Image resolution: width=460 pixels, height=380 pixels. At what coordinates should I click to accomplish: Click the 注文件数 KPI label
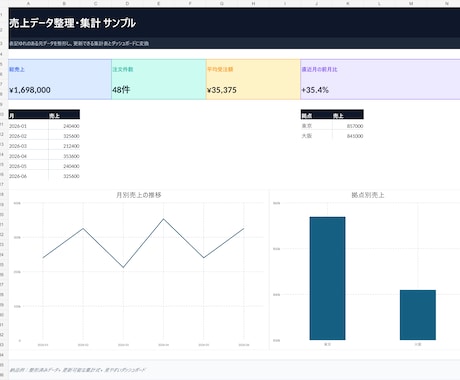(x=123, y=69)
